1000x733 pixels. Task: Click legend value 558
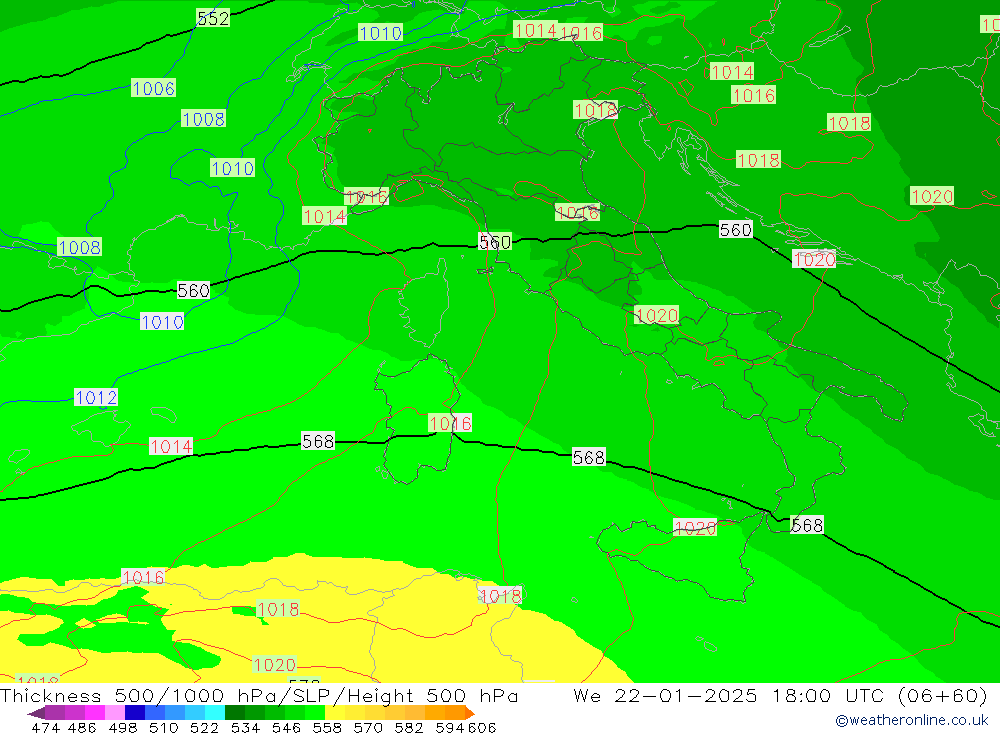click(x=327, y=727)
